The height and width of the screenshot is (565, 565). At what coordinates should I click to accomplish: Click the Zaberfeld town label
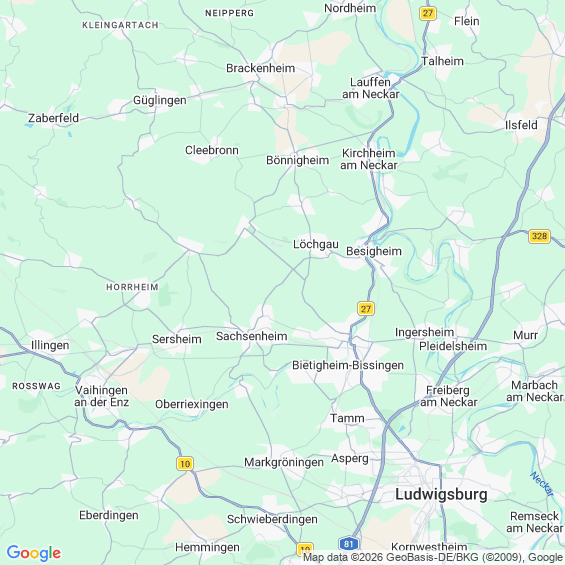click(x=53, y=118)
